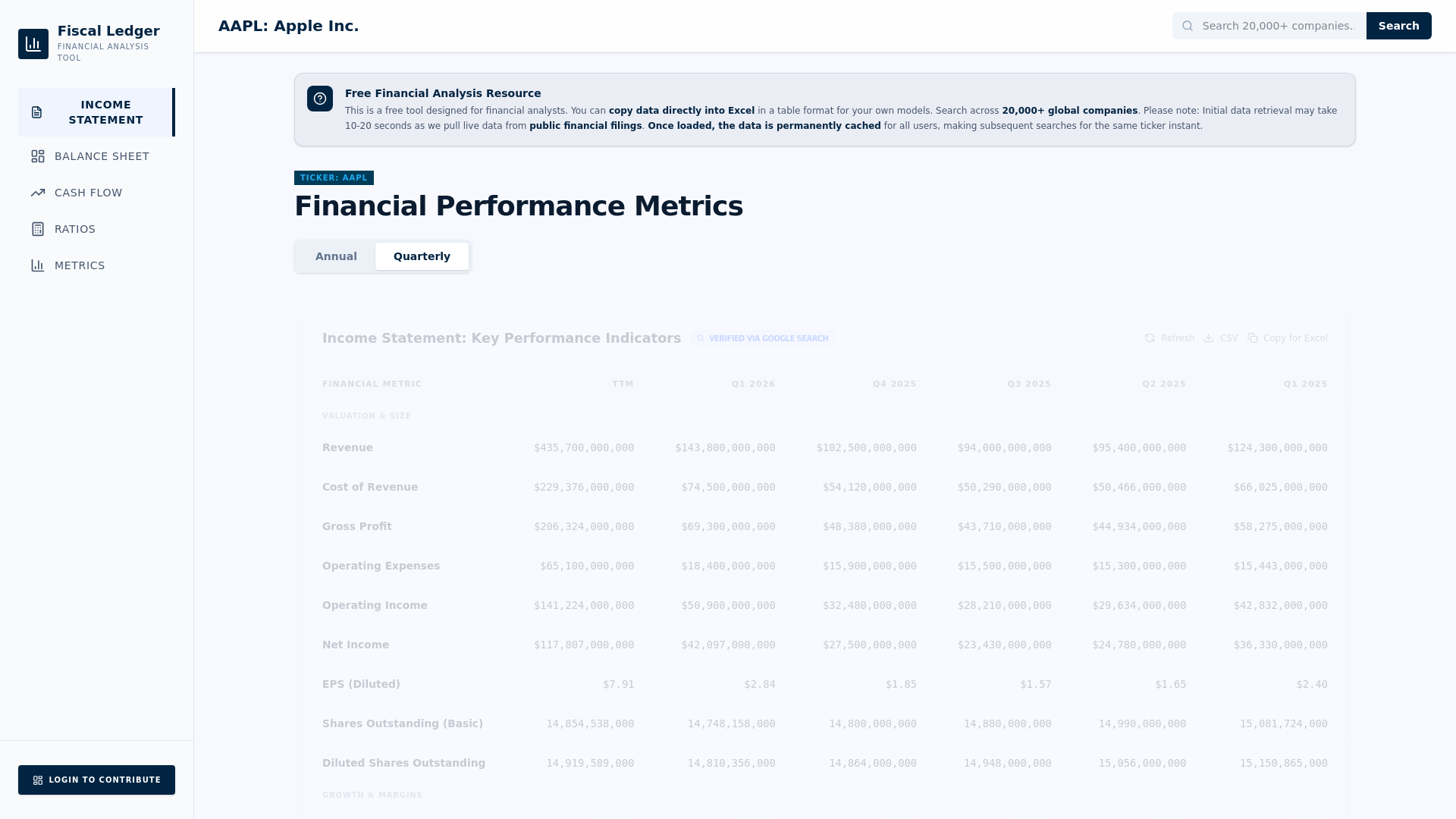Click the Growth & Margins section label
Screen dimensions: 1456x819
click(x=372, y=795)
